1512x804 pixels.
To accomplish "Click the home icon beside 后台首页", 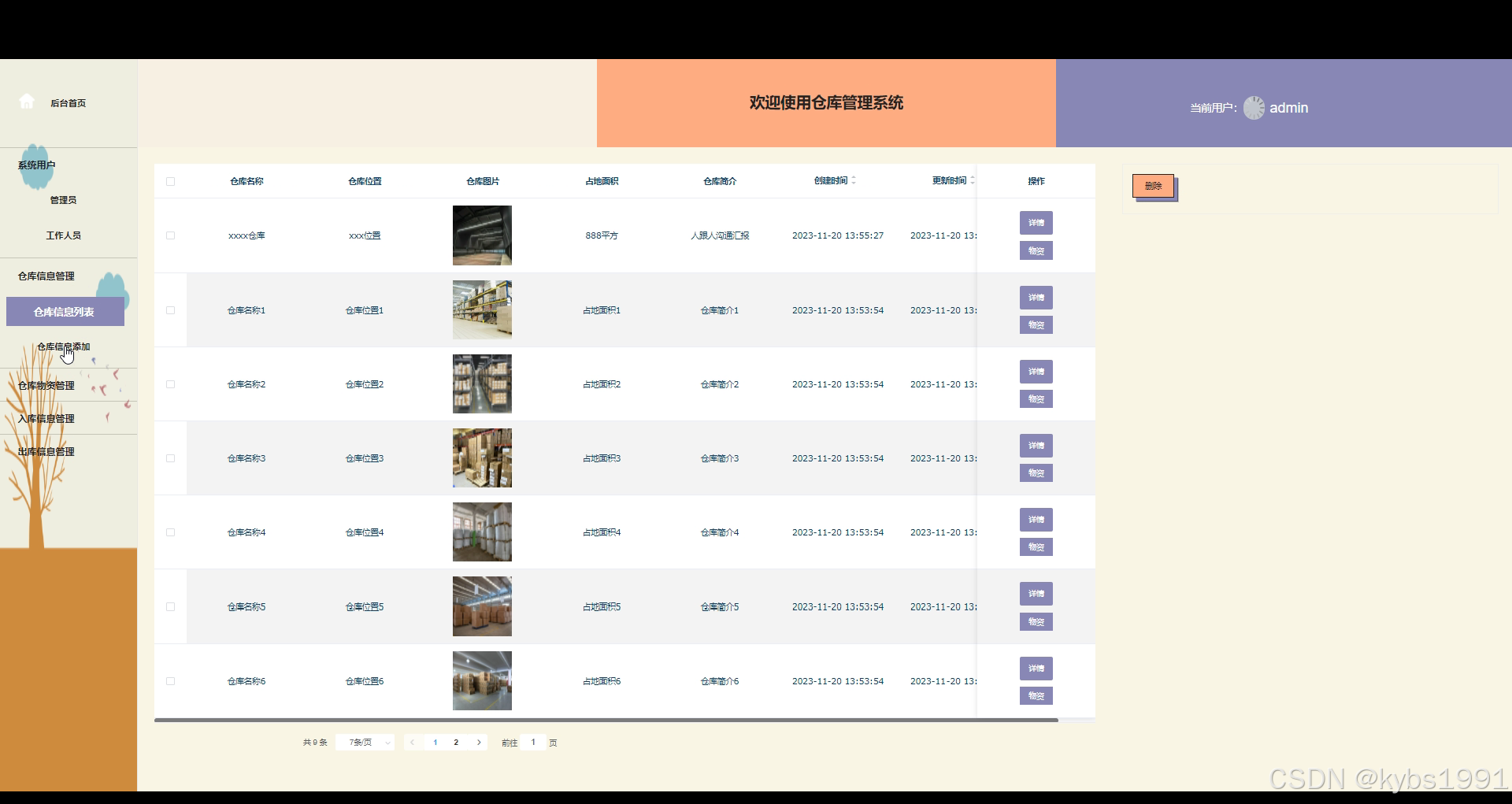I will (x=27, y=102).
